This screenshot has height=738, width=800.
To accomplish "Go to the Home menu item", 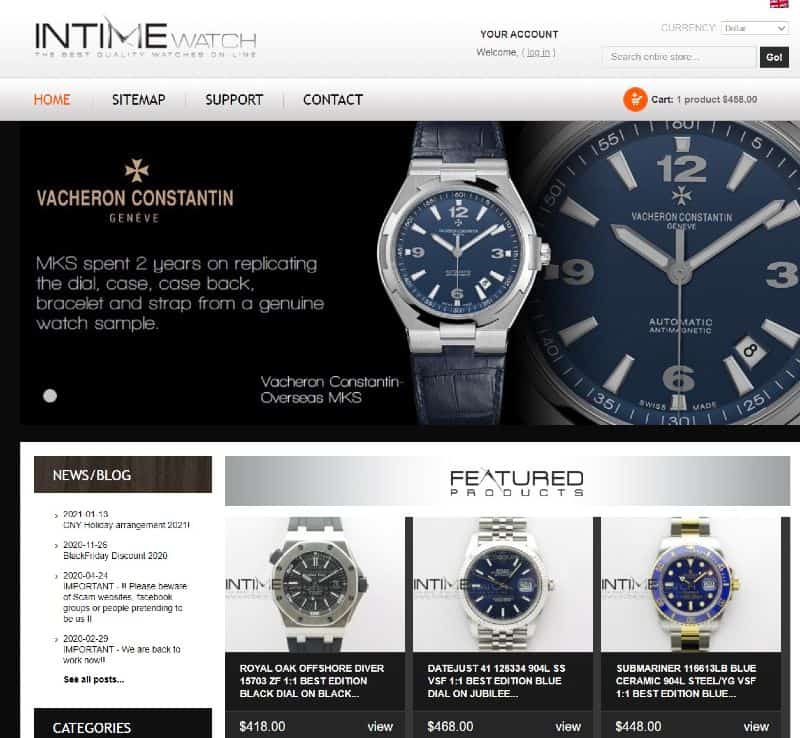I will [52, 100].
